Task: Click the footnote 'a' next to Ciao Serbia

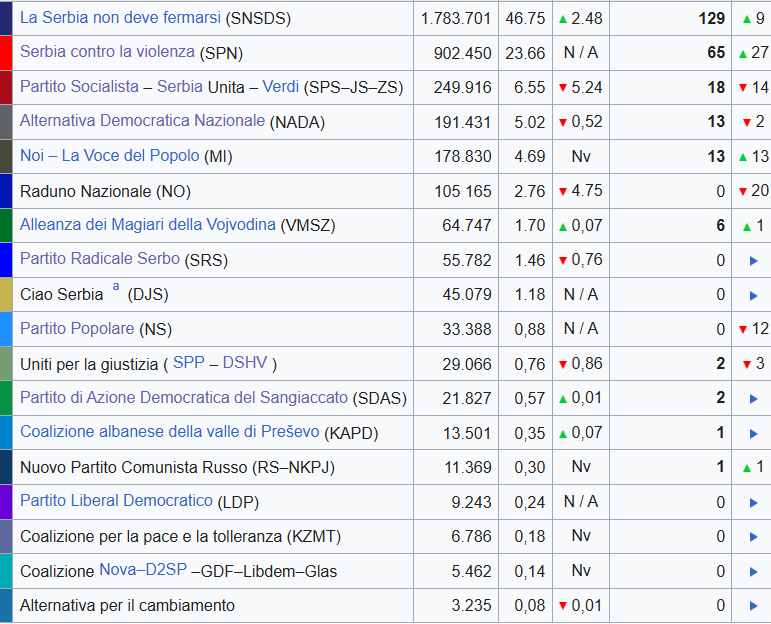Action: 116,288
